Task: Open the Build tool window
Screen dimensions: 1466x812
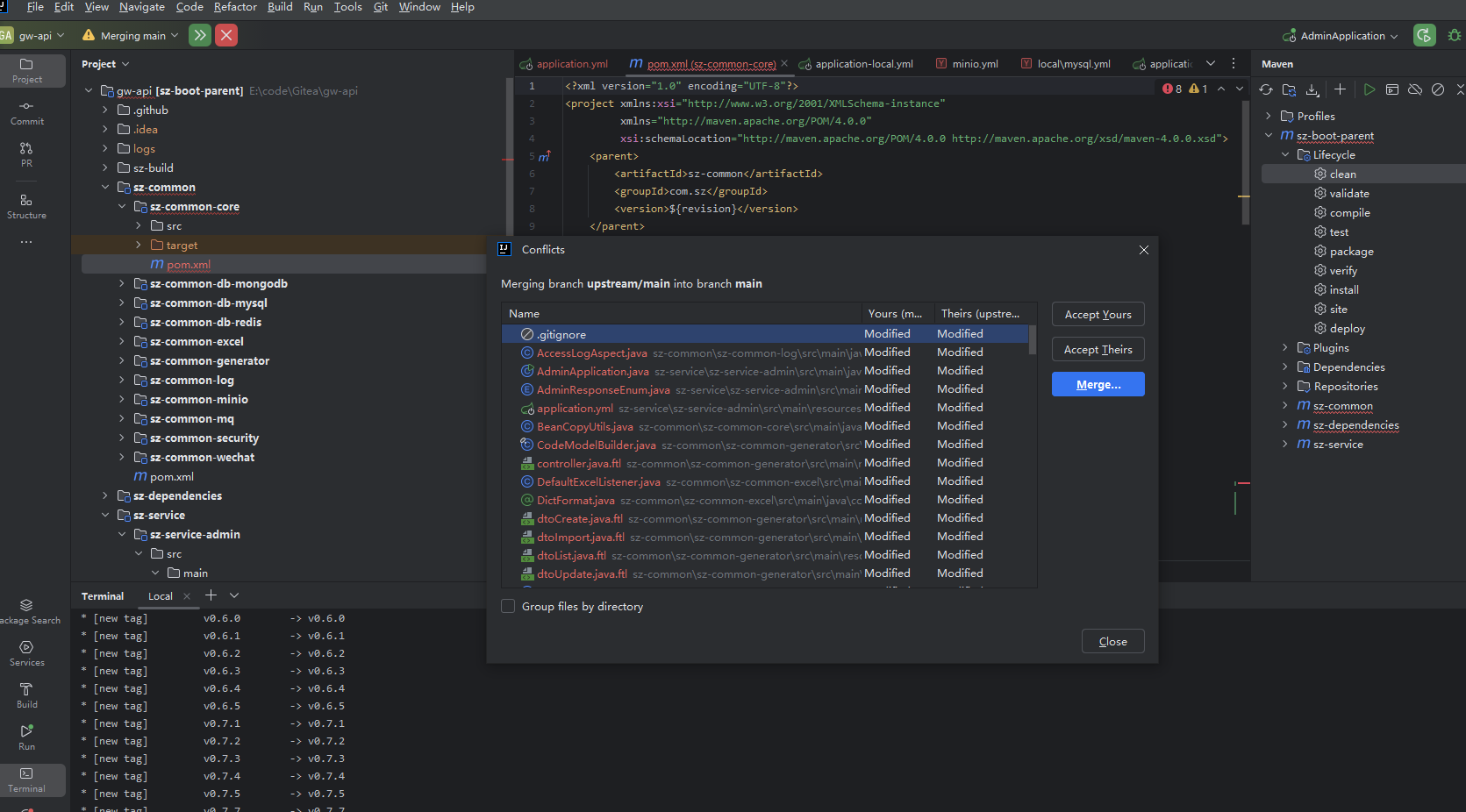Action: point(26,696)
